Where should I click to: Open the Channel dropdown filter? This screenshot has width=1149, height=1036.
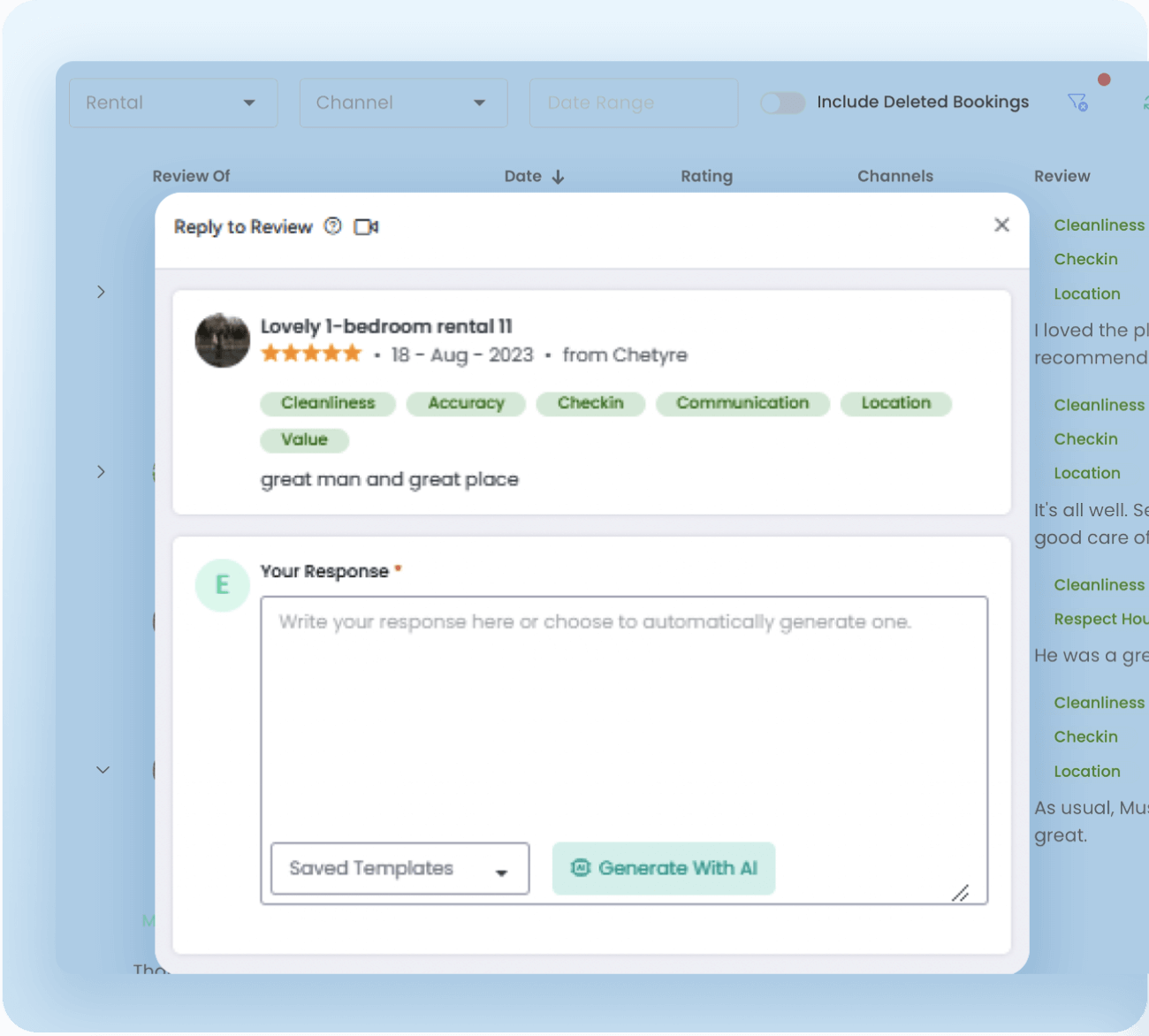403,103
